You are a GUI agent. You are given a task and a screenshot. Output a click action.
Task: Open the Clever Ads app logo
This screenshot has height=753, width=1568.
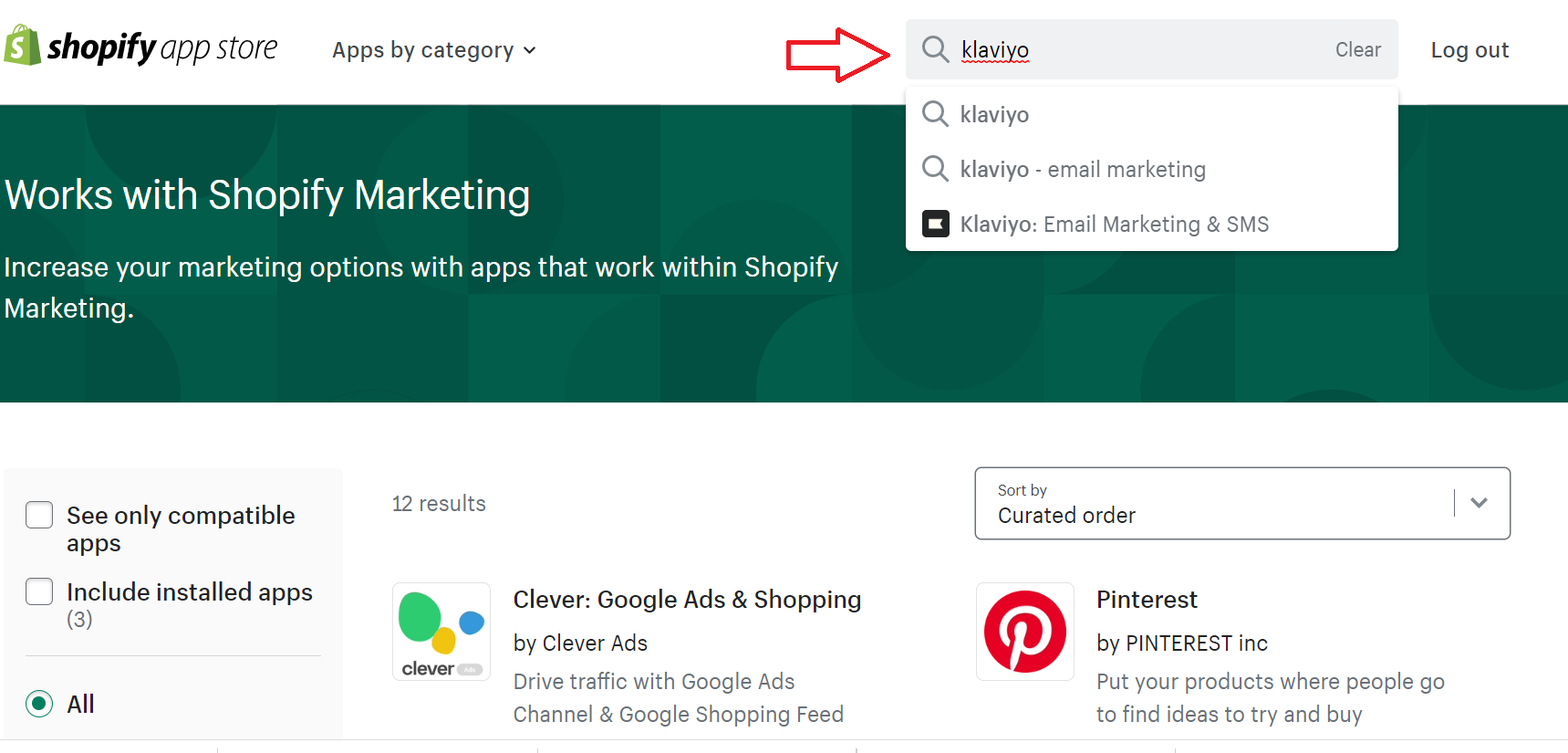click(x=441, y=632)
